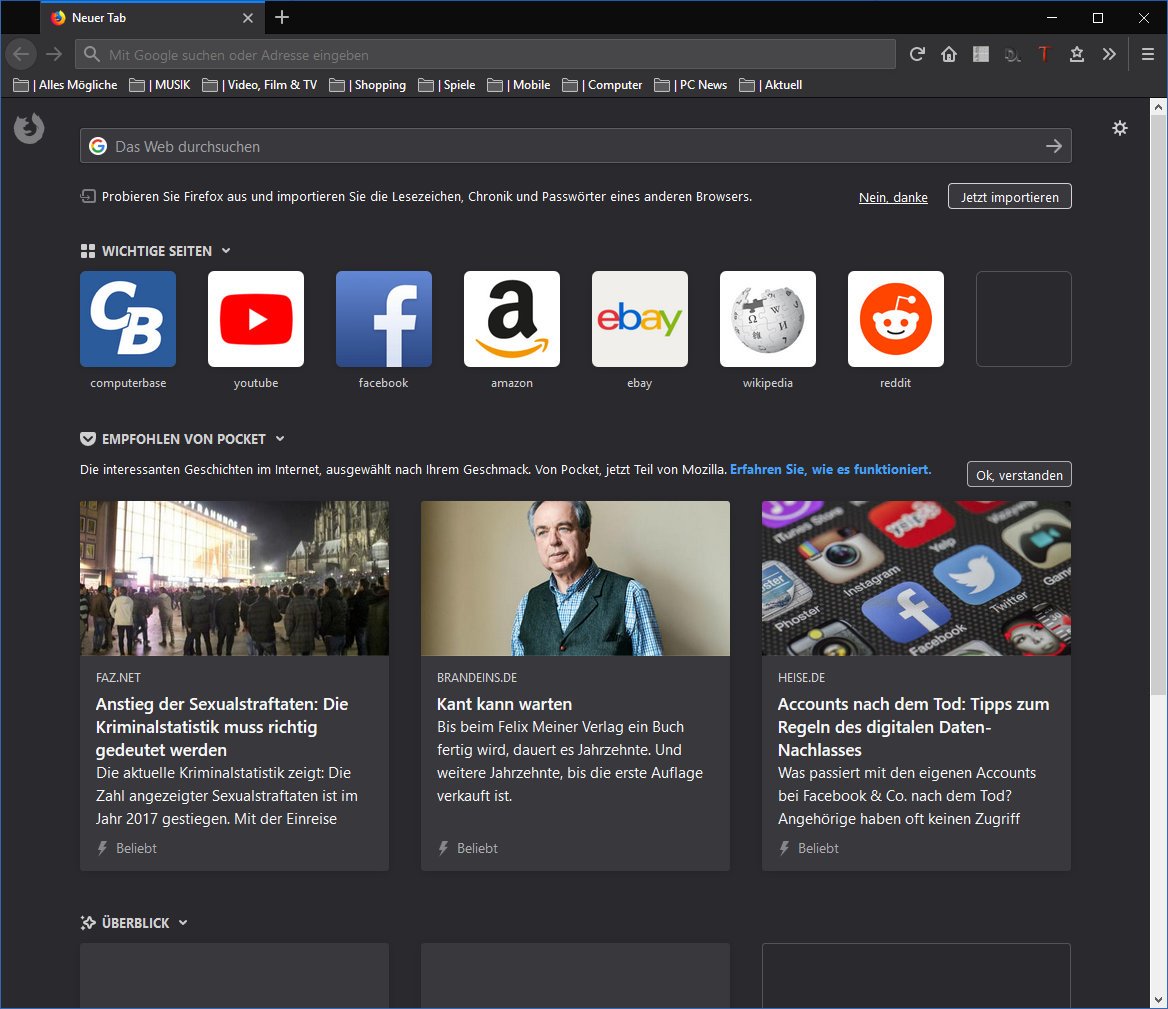Screen dimensions: 1168x1009
Task: Go back with the back arrow
Action: (x=21, y=54)
